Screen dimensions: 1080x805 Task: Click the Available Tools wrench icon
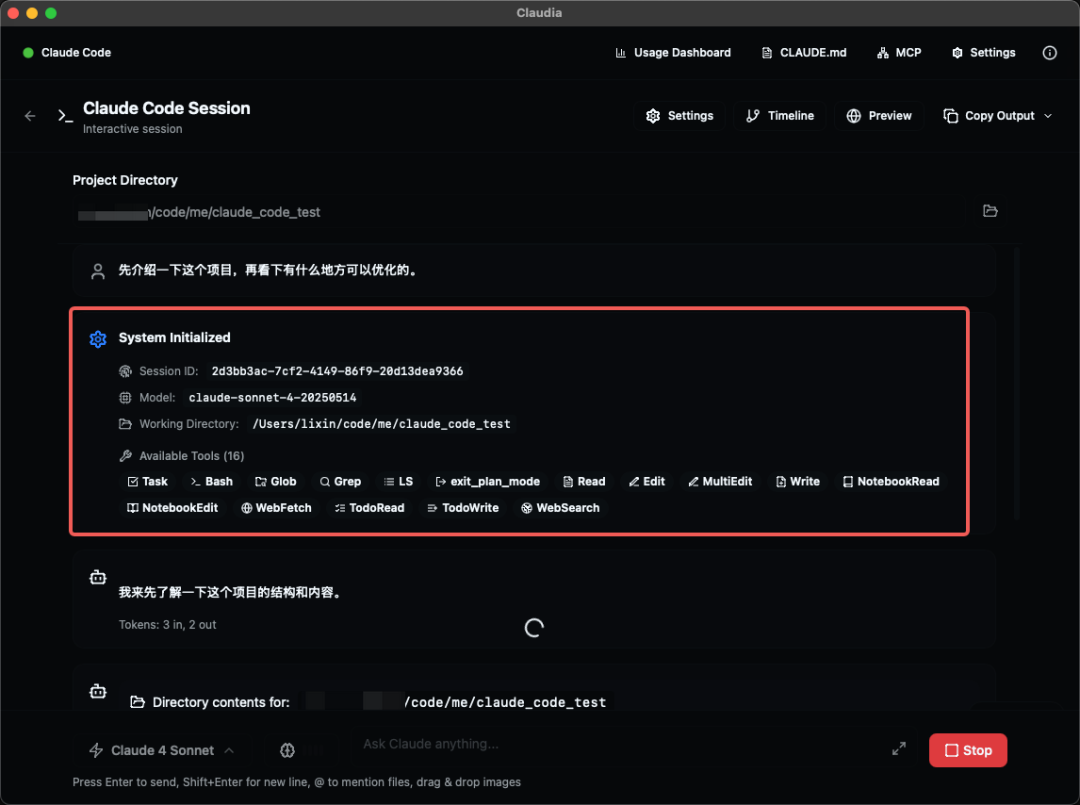click(x=125, y=456)
